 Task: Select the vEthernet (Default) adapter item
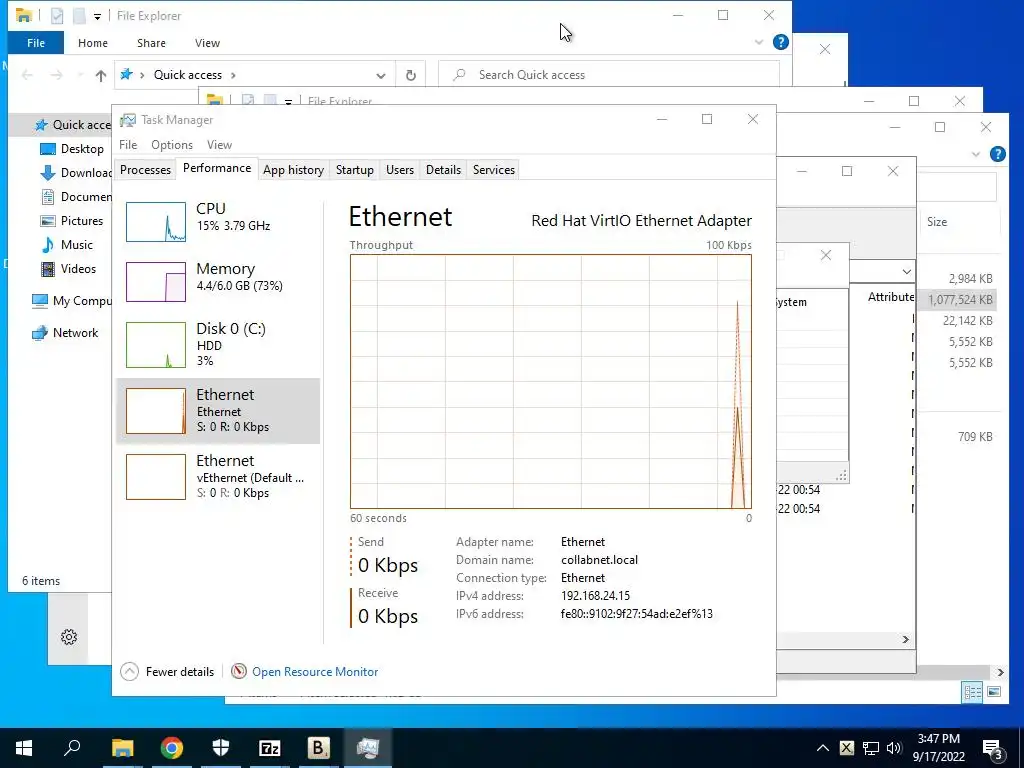pos(218,477)
